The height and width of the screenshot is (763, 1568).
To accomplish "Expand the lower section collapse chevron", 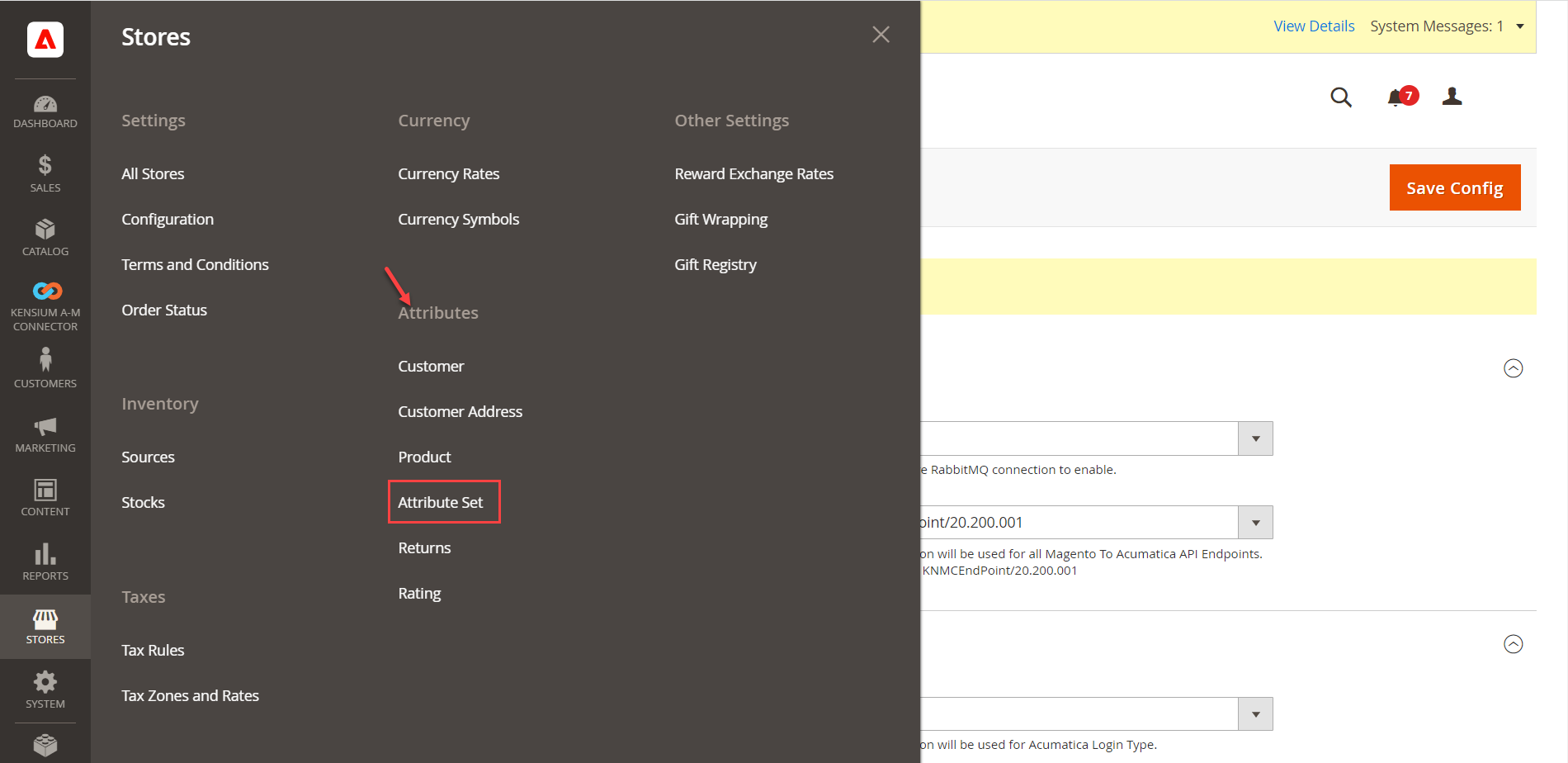I will [1514, 644].
